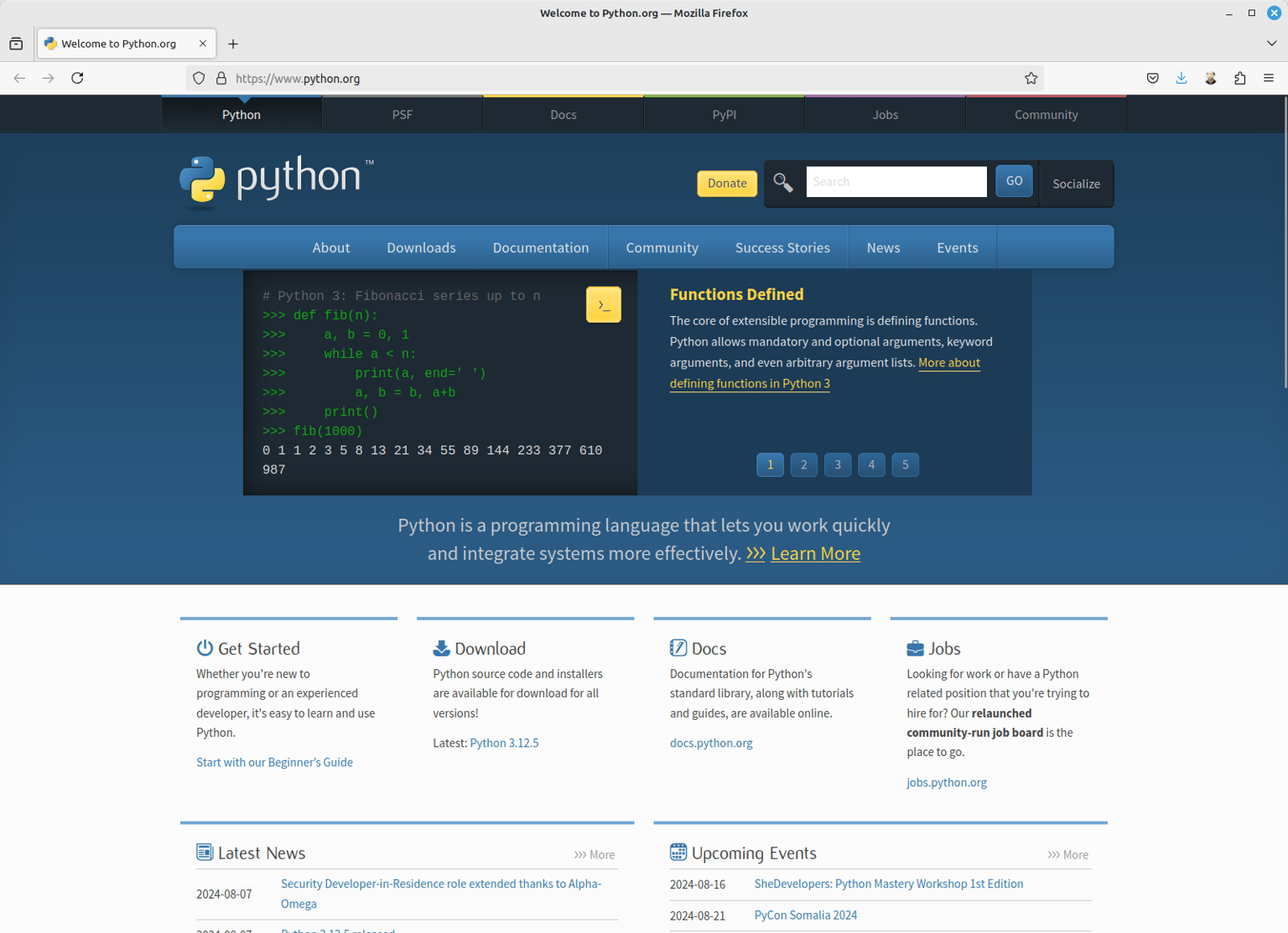1288x933 pixels.
Task: Open the About navigation menu
Action: pyautogui.click(x=331, y=247)
